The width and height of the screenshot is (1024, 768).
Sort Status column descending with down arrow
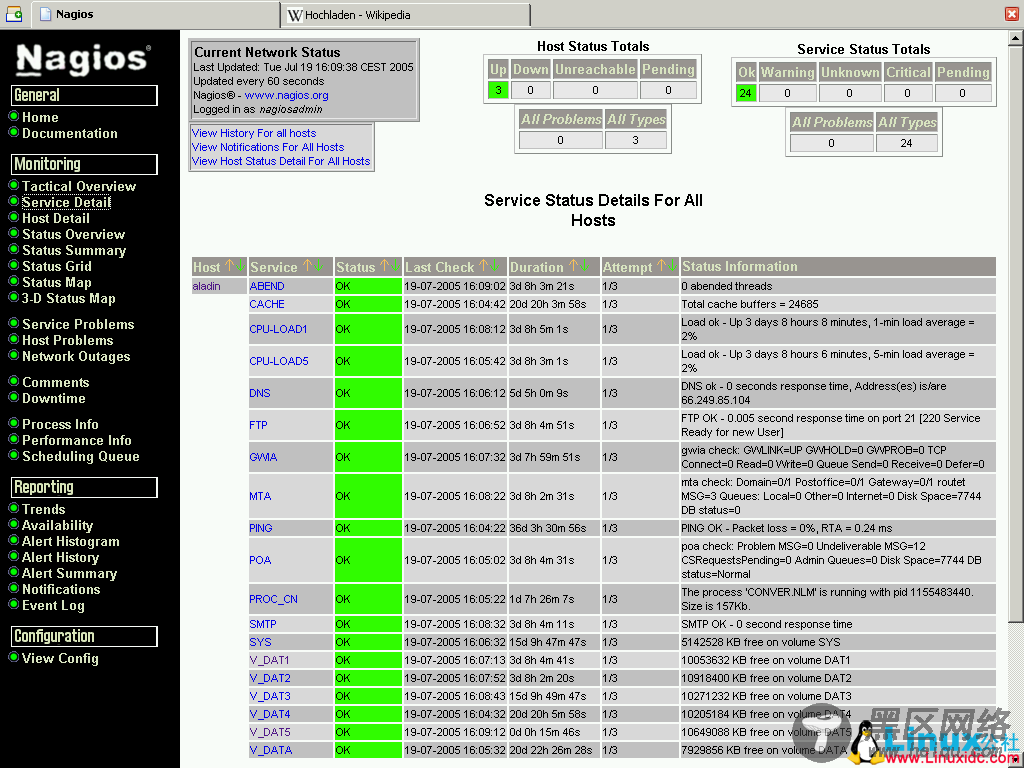[x=395, y=266]
